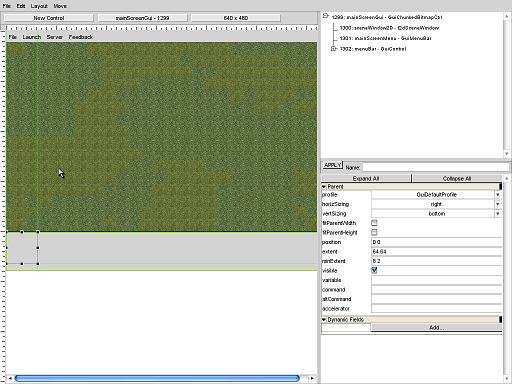Collapse the Dynamic Fields section

[324, 319]
